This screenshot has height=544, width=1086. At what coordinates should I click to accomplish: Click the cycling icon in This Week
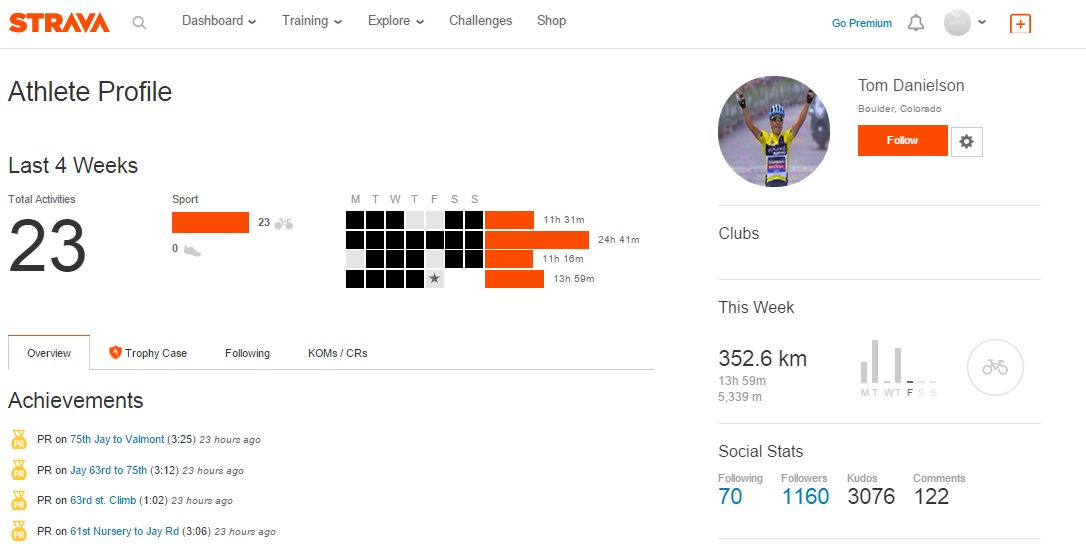(995, 368)
